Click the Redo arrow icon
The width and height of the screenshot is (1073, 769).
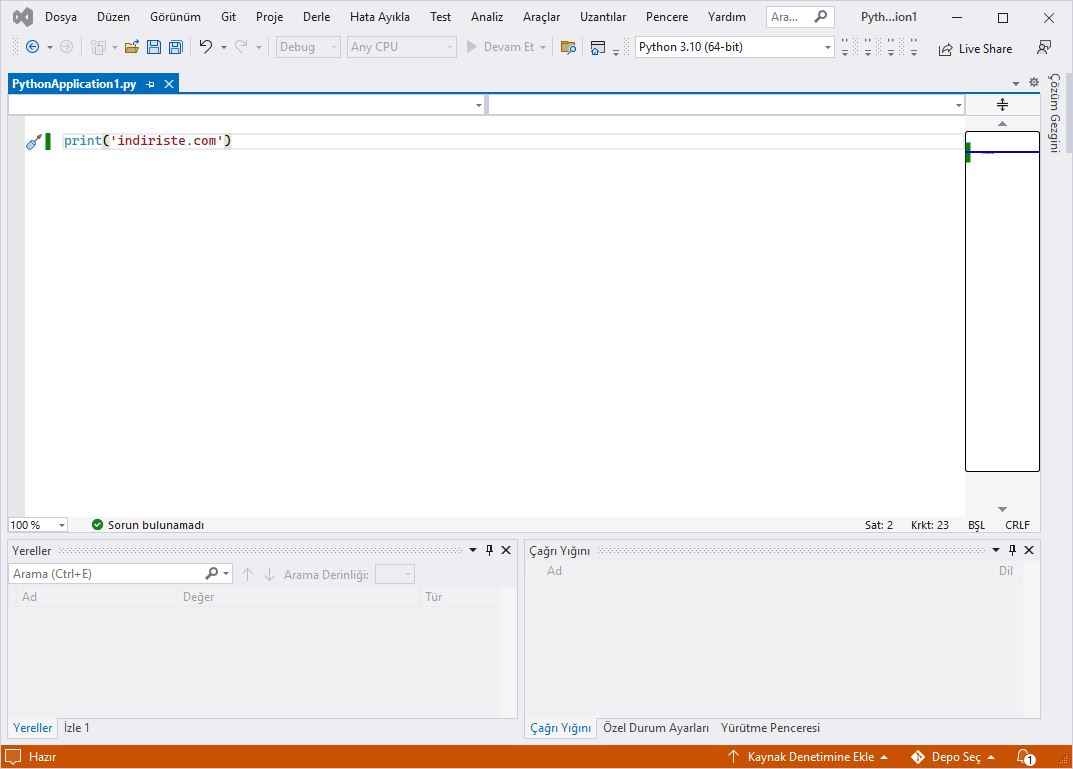[x=241, y=47]
